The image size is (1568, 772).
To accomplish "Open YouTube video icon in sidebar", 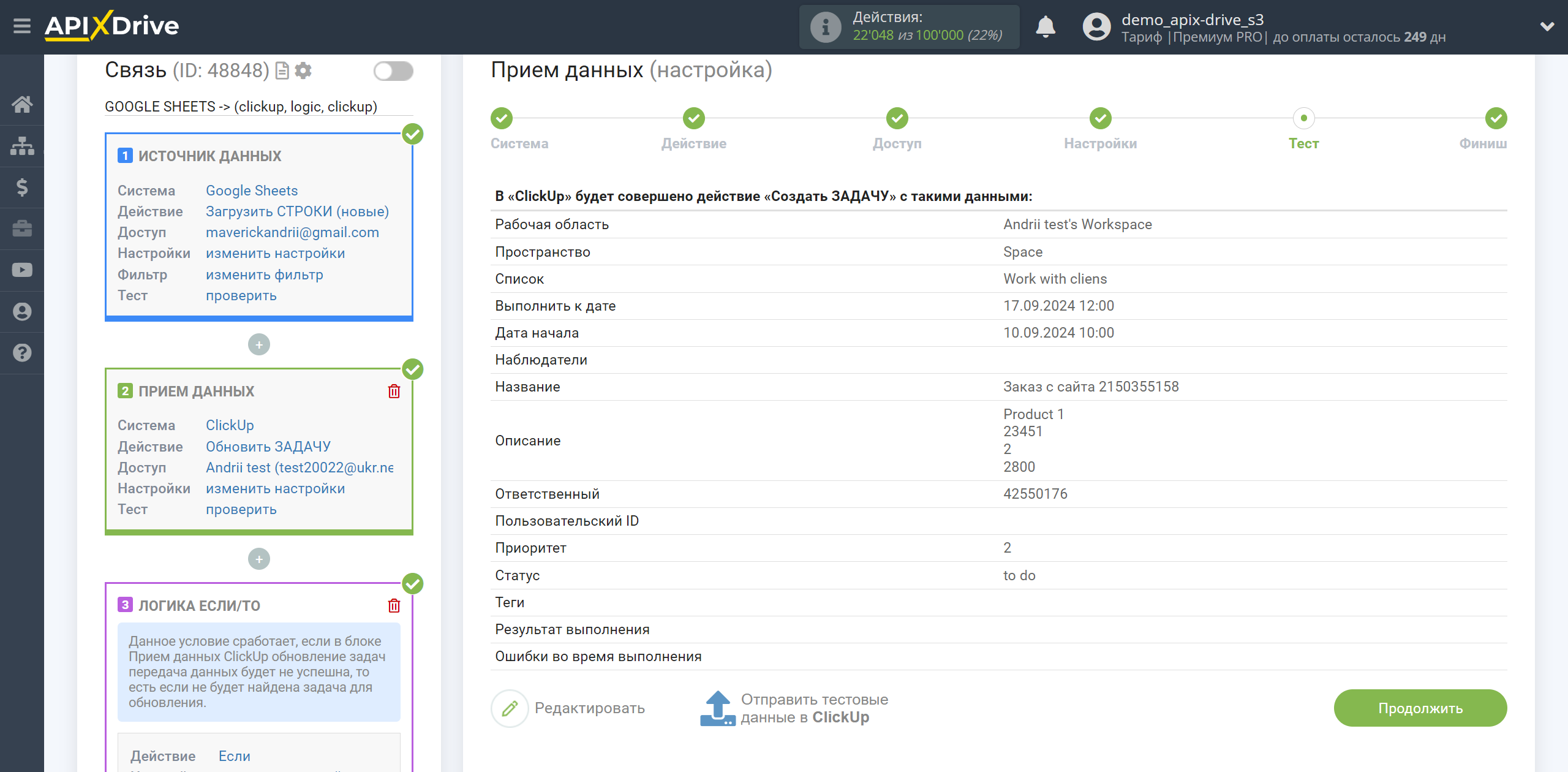I will pyautogui.click(x=22, y=270).
